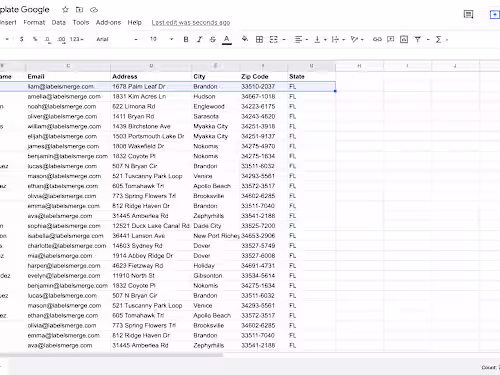Open the Add-ons menu

pyautogui.click(x=108, y=22)
